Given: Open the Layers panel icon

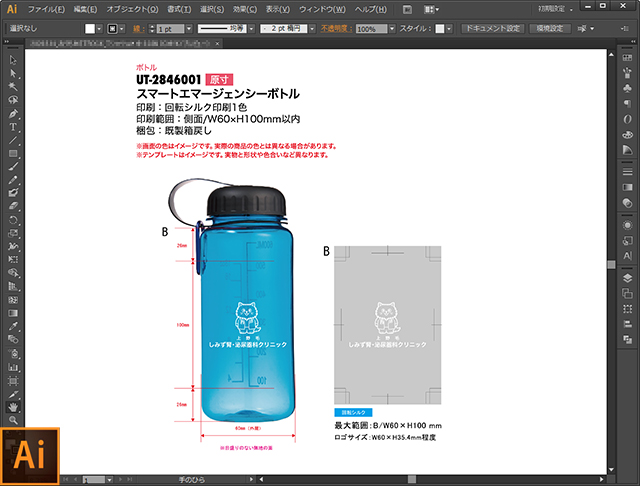Looking at the screenshot, I should pyautogui.click(x=627, y=278).
